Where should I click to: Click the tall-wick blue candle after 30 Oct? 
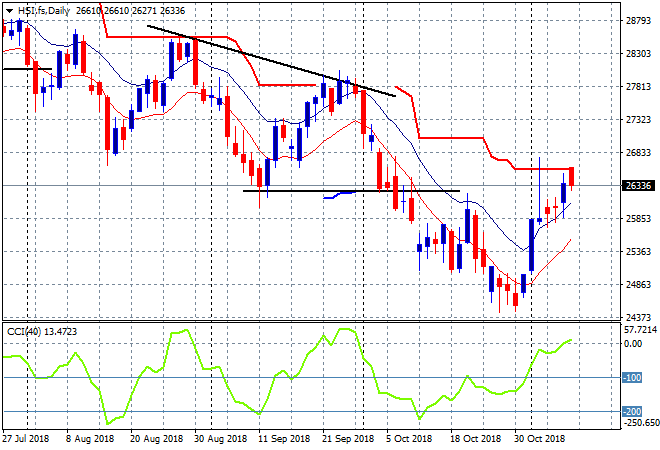point(539,220)
